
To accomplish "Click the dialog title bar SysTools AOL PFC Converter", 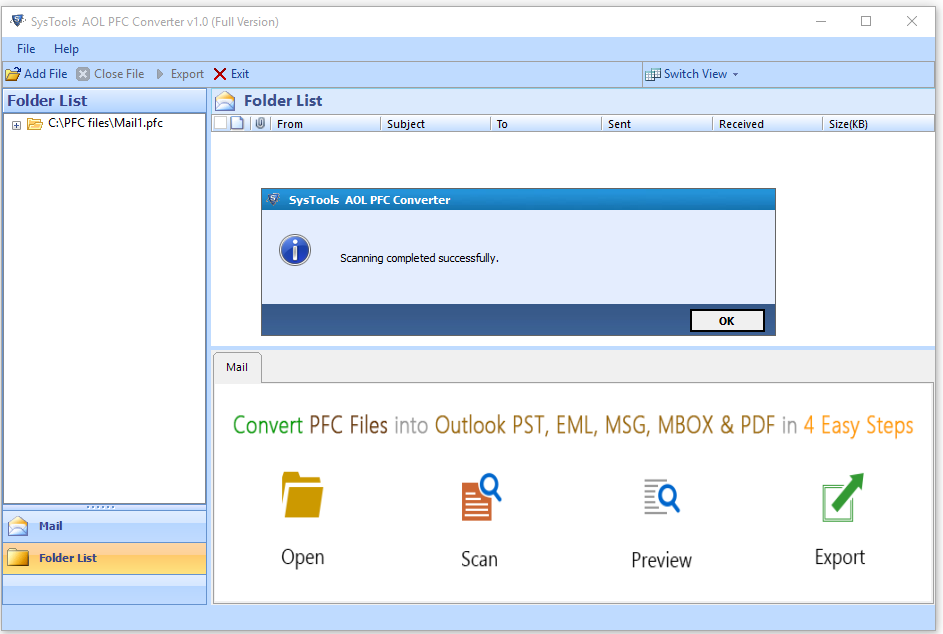I will click(x=518, y=200).
